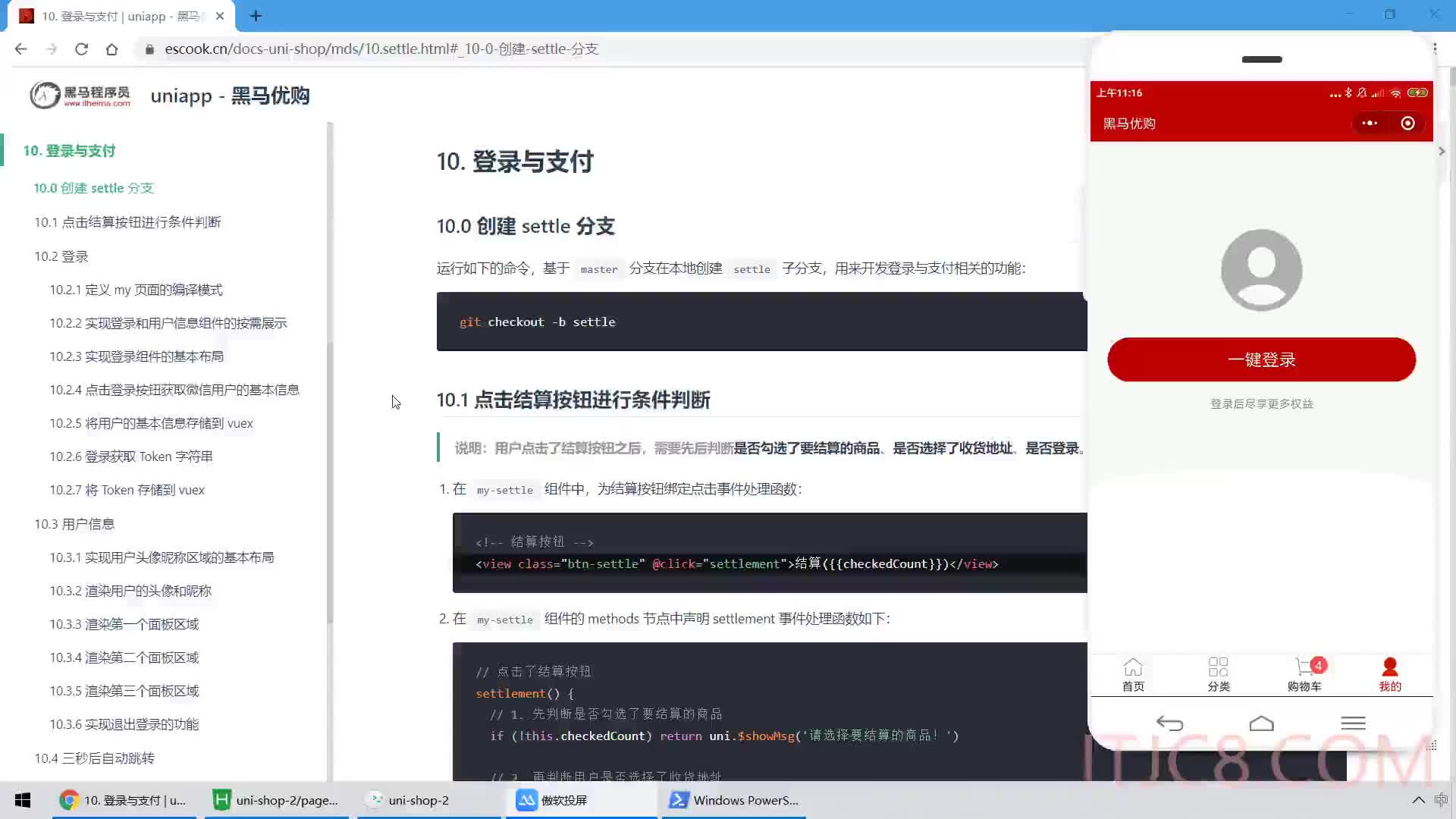Switch to 傲软投屏 taskbar item
The height and width of the screenshot is (819, 1456).
[x=581, y=800]
